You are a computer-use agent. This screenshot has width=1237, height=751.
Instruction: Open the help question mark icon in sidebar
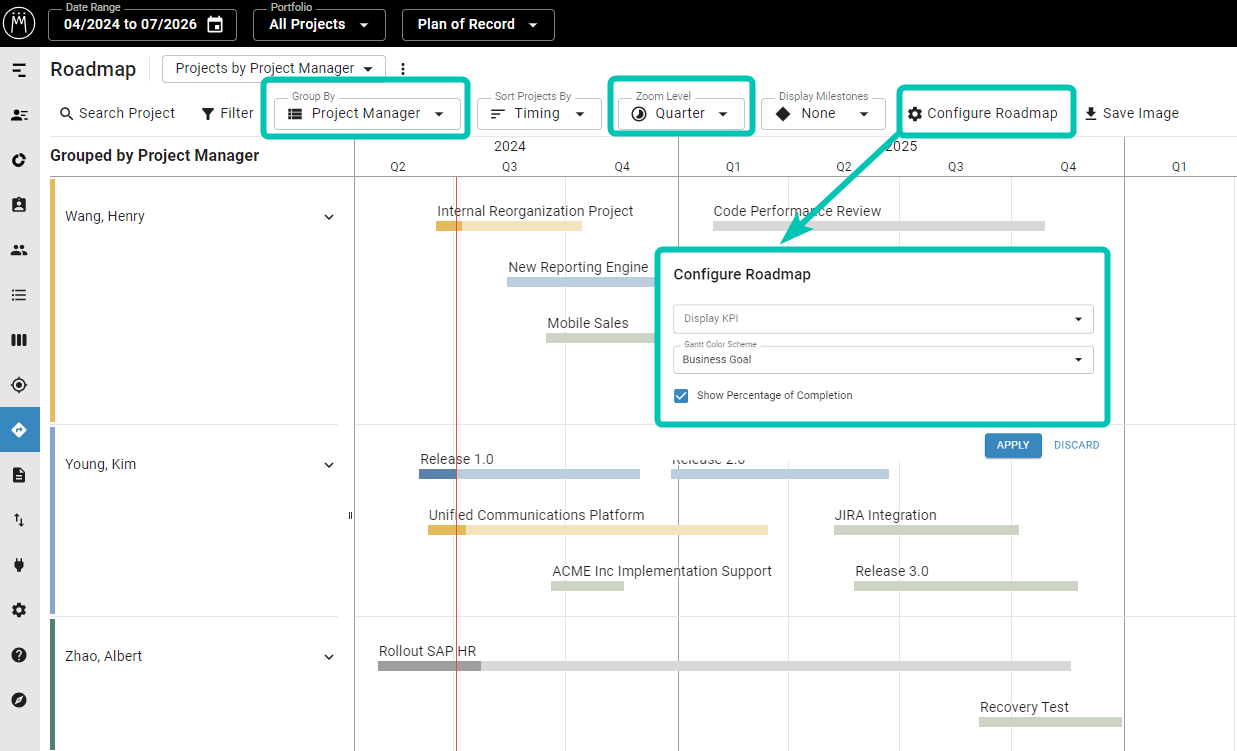pos(20,655)
